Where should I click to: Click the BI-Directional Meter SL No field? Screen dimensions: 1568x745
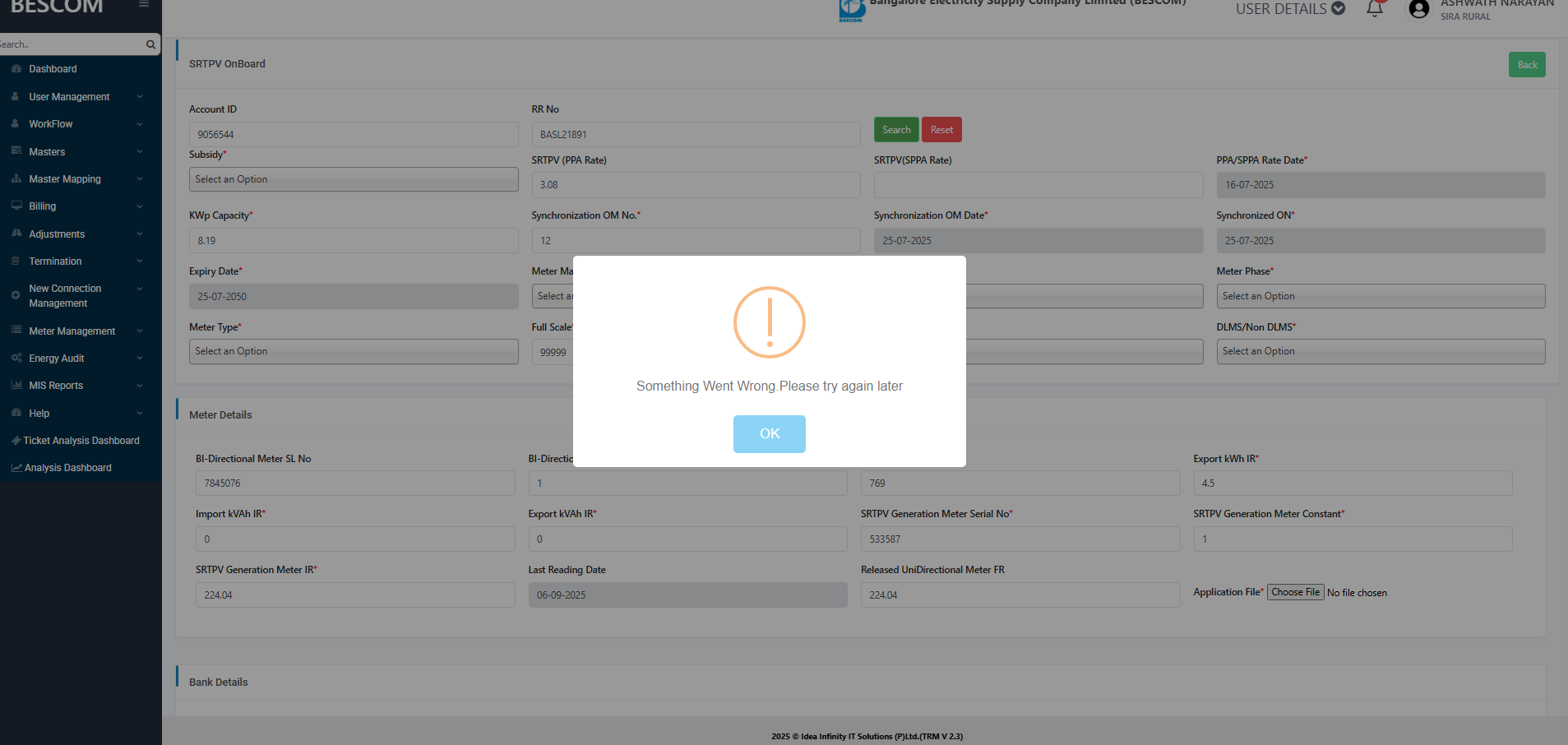[x=355, y=484]
